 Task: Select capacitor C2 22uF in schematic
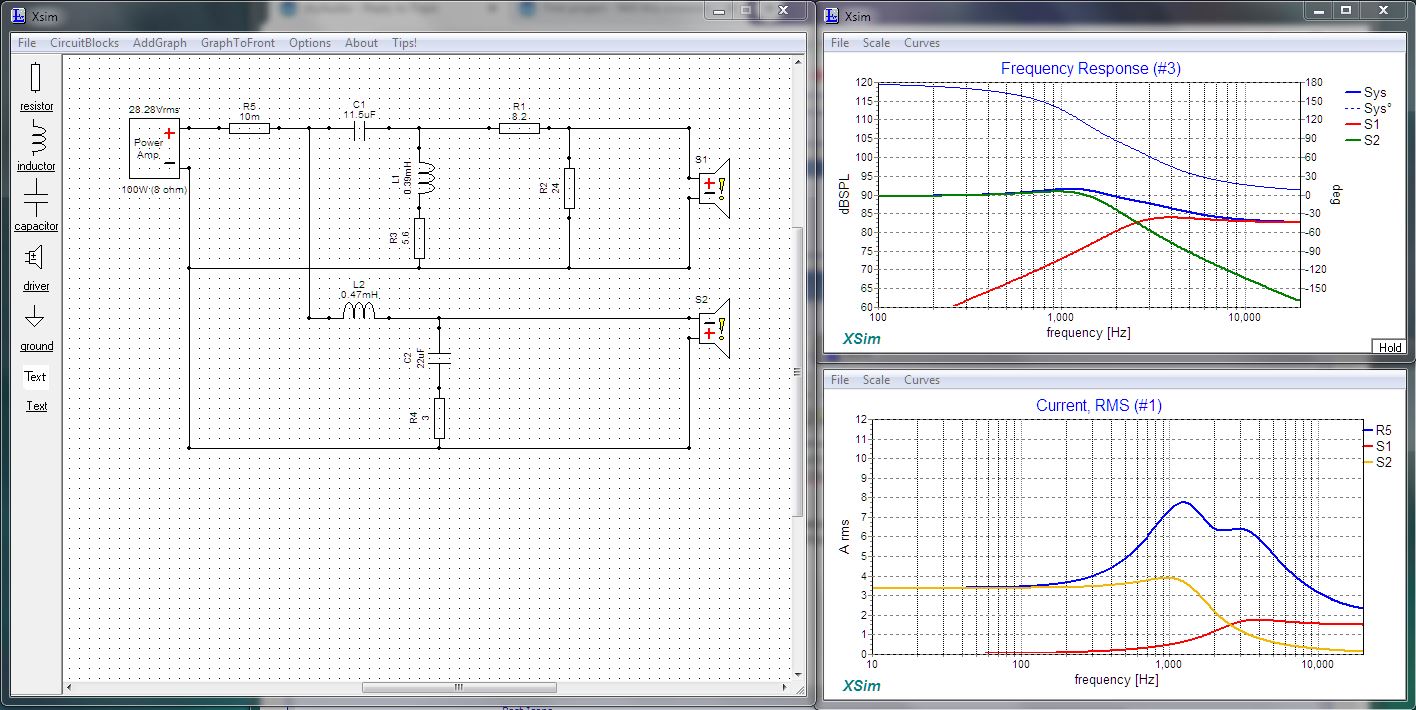[439, 358]
